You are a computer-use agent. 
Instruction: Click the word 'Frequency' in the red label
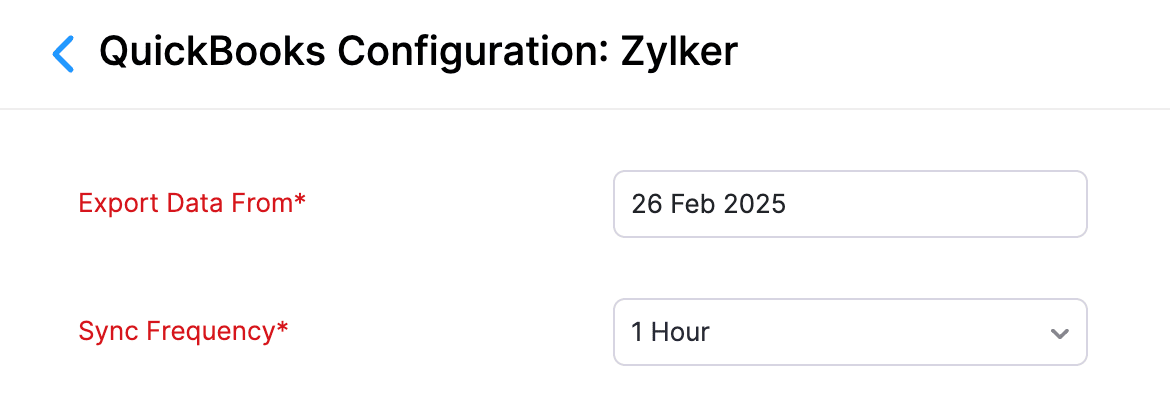tap(210, 331)
